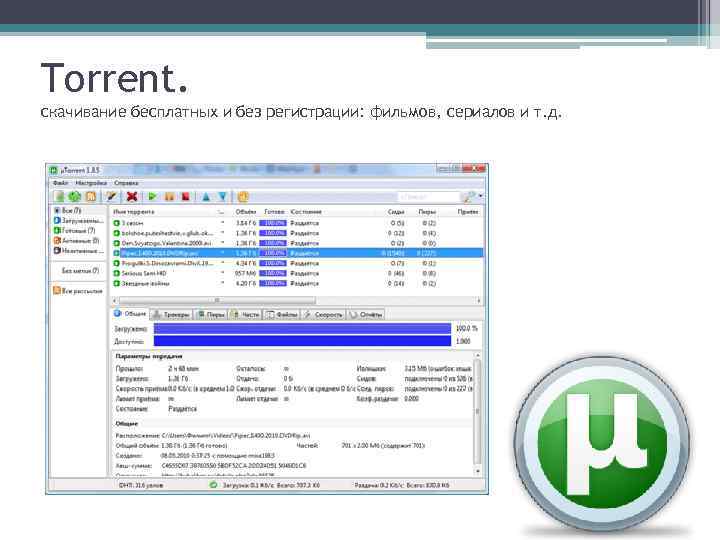Click the µTorrent title bar app icon
Screen dimensions: 720x540
54,170
